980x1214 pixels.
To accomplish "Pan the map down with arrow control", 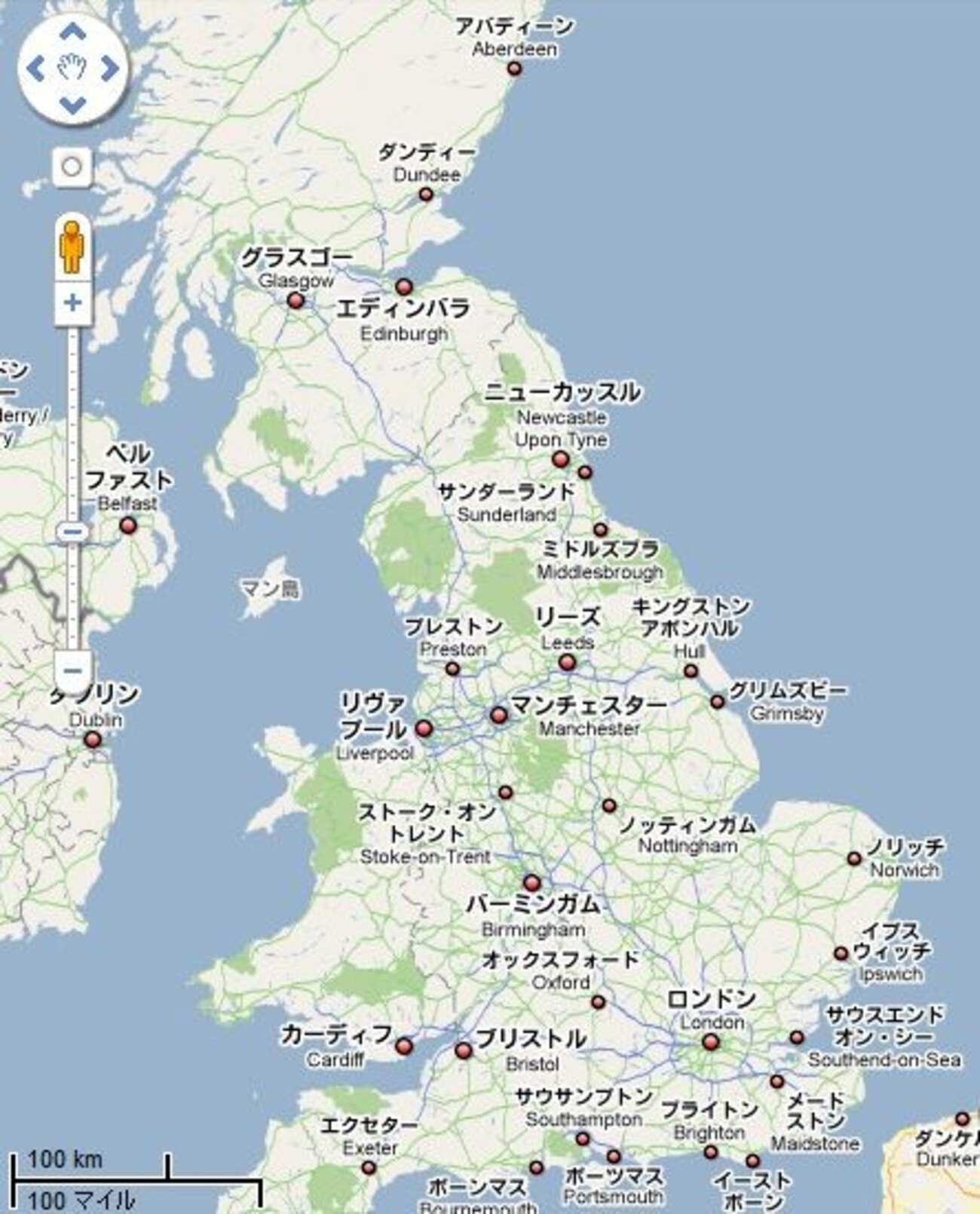I will (72, 105).
